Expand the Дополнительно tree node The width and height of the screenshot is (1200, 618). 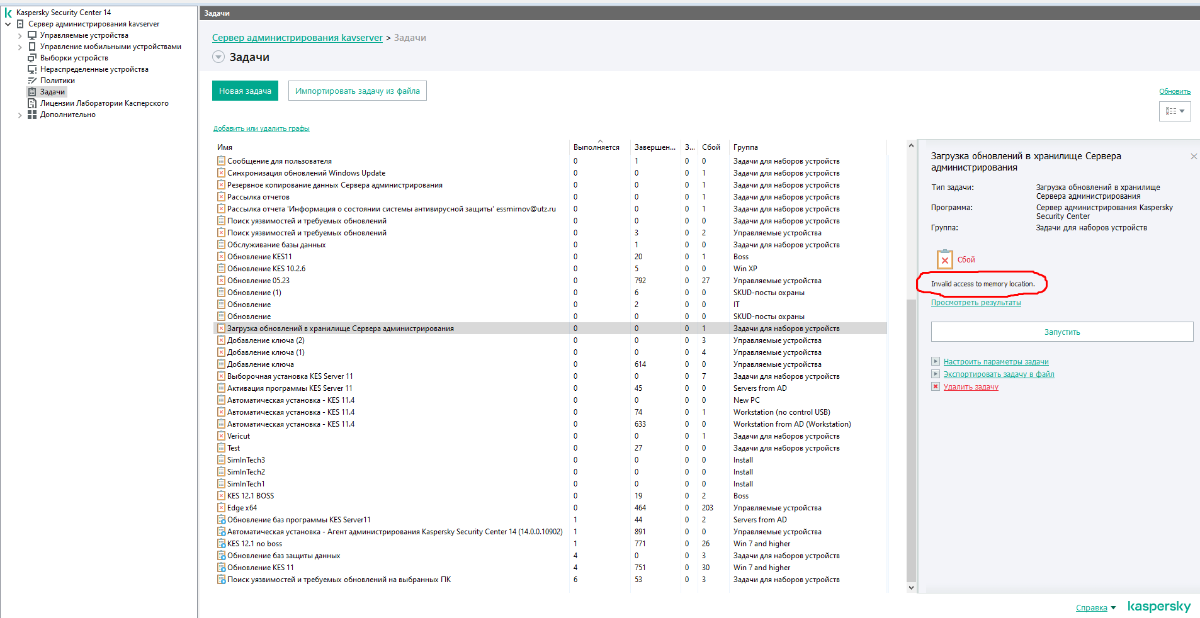[20, 115]
